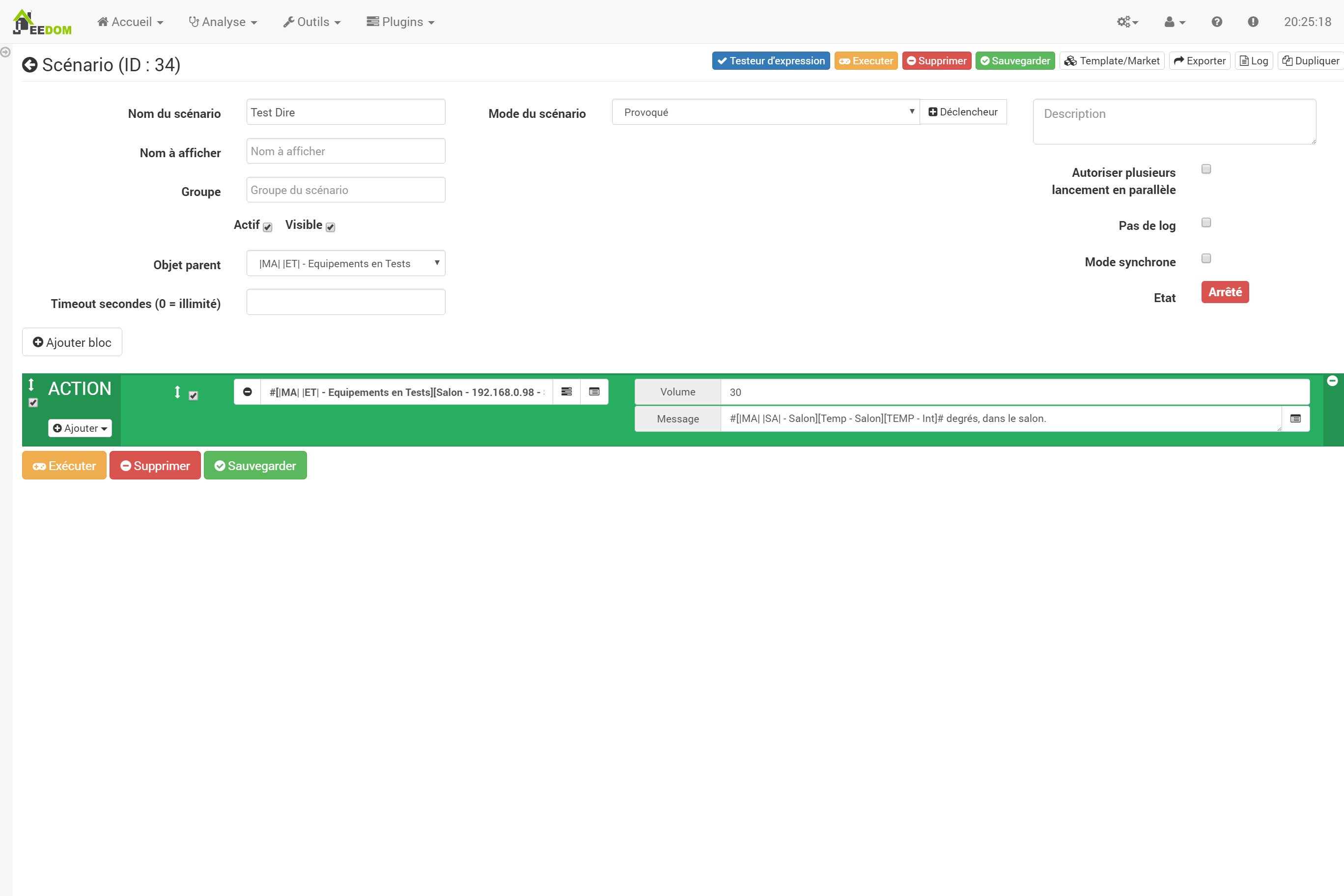
Task: Open the help question-mark icon
Action: coord(1217,22)
